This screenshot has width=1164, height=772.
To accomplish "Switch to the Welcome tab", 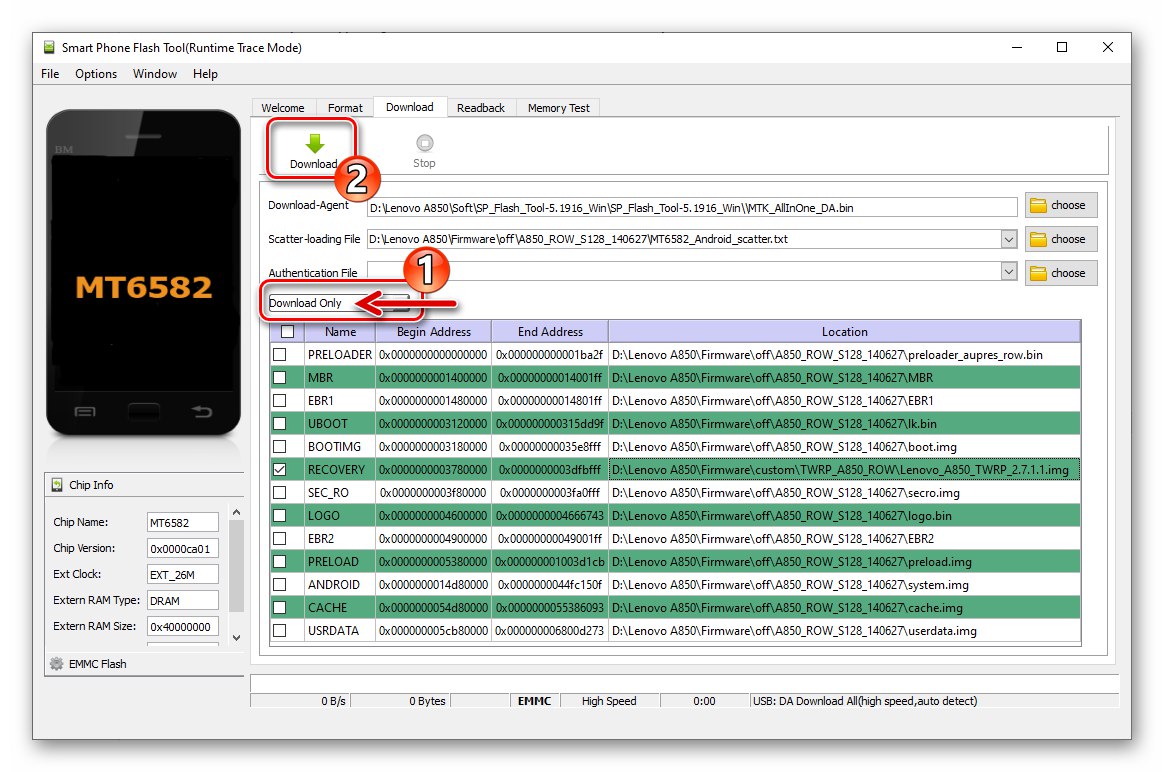I will click(283, 108).
